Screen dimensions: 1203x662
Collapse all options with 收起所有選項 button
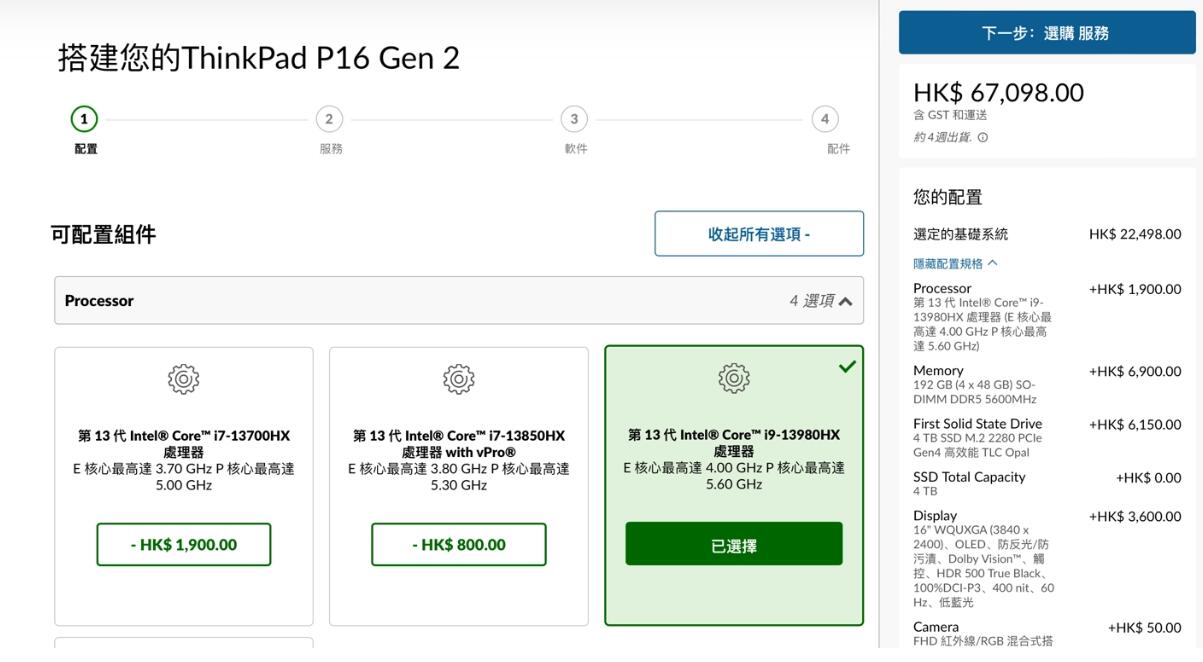click(759, 234)
